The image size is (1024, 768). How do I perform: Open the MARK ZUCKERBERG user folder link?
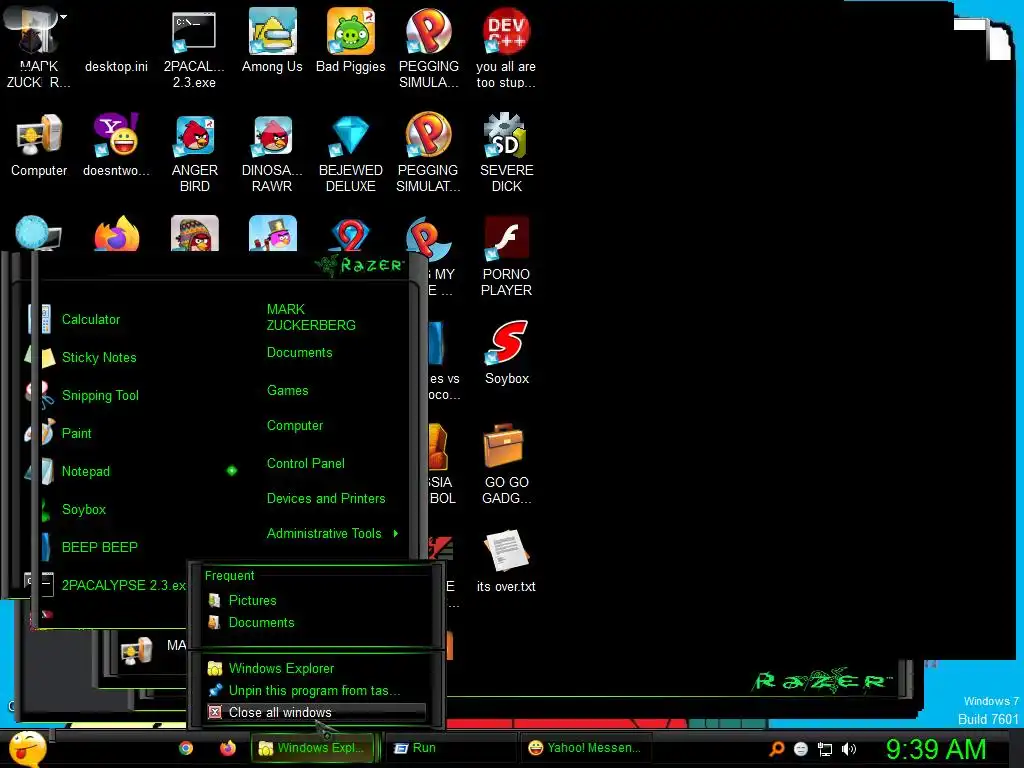coord(311,317)
